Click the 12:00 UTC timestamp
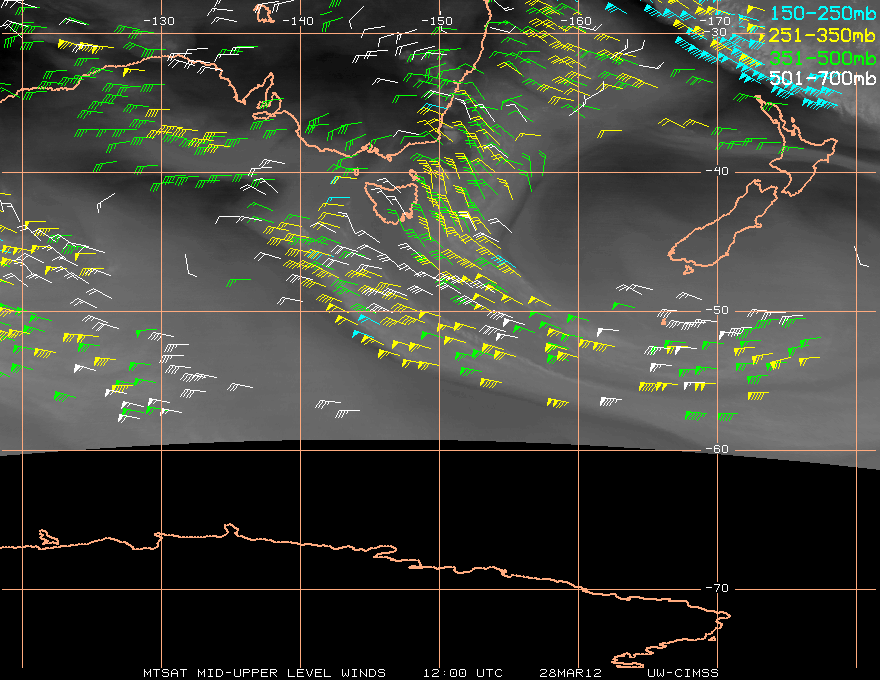Viewport: 880px width, 680px height. (x=462, y=673)
